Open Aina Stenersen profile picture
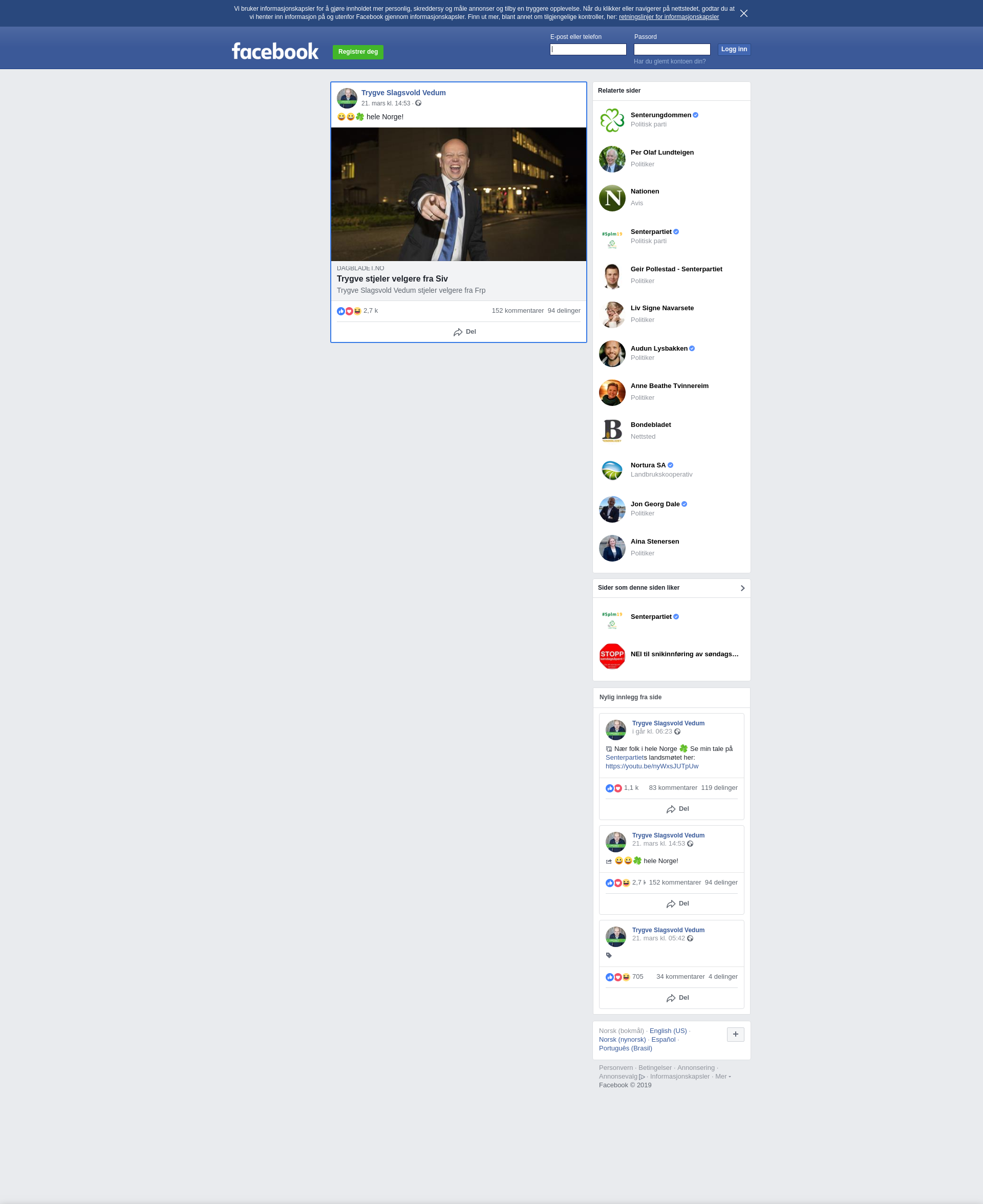 (x=612, y=549)
